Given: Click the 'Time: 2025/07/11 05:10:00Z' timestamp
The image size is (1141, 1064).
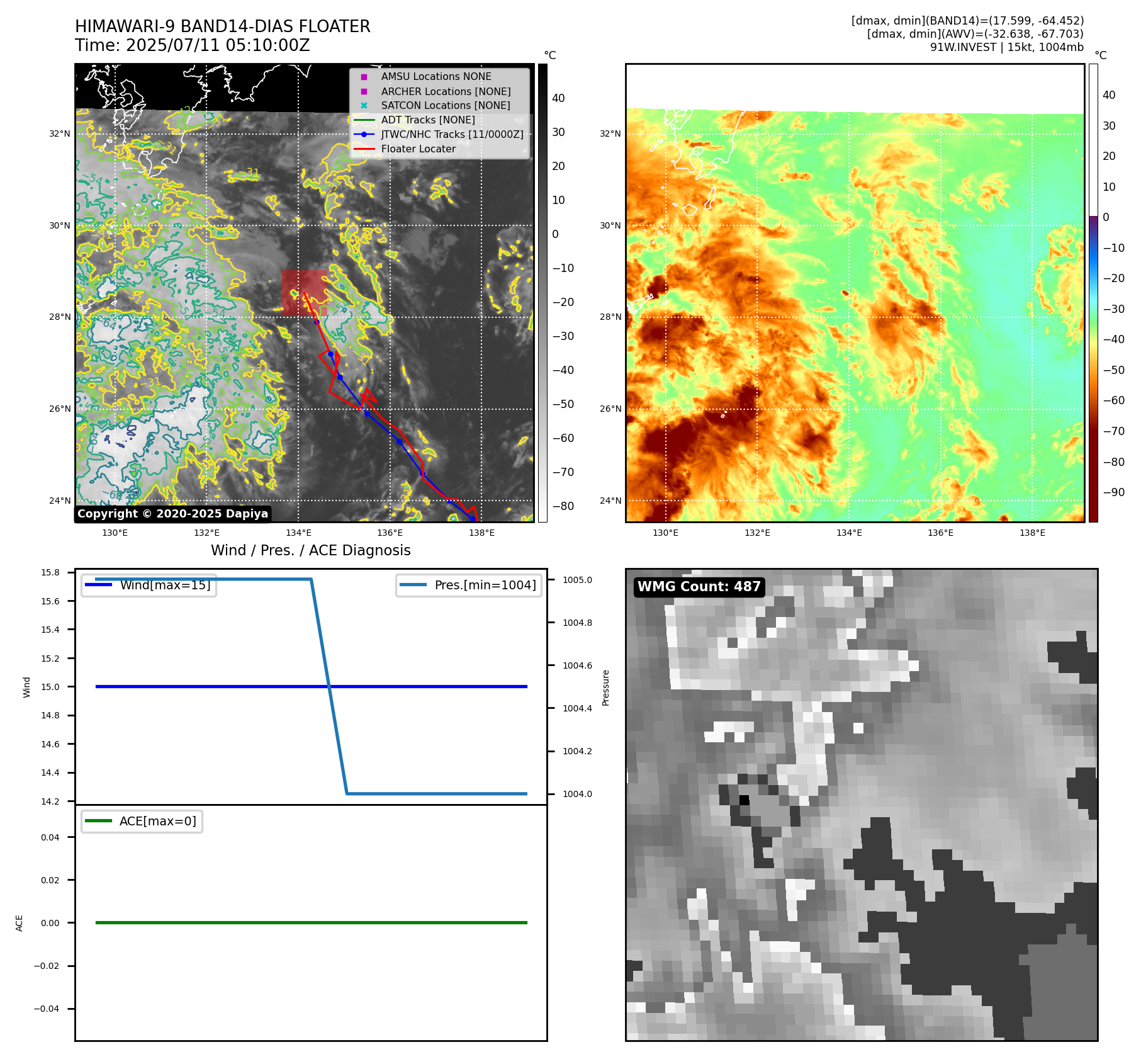Looking at the screenshot, I should click(193, 45).
